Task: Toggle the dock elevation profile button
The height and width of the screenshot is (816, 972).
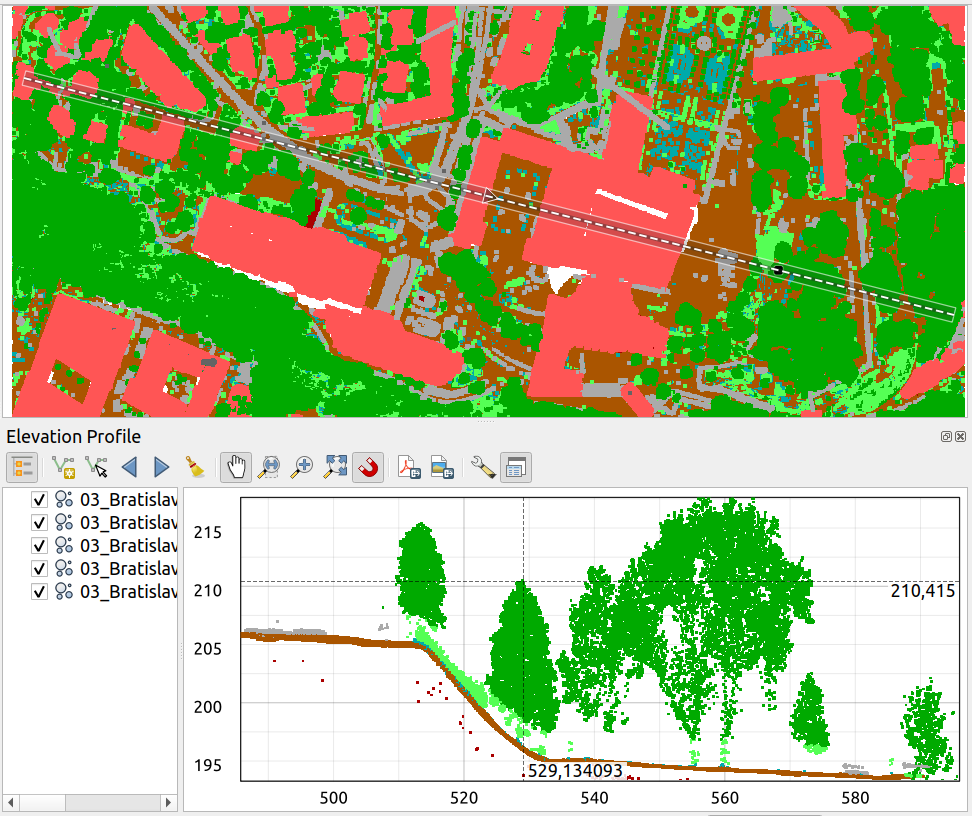Action: [516, 467]
